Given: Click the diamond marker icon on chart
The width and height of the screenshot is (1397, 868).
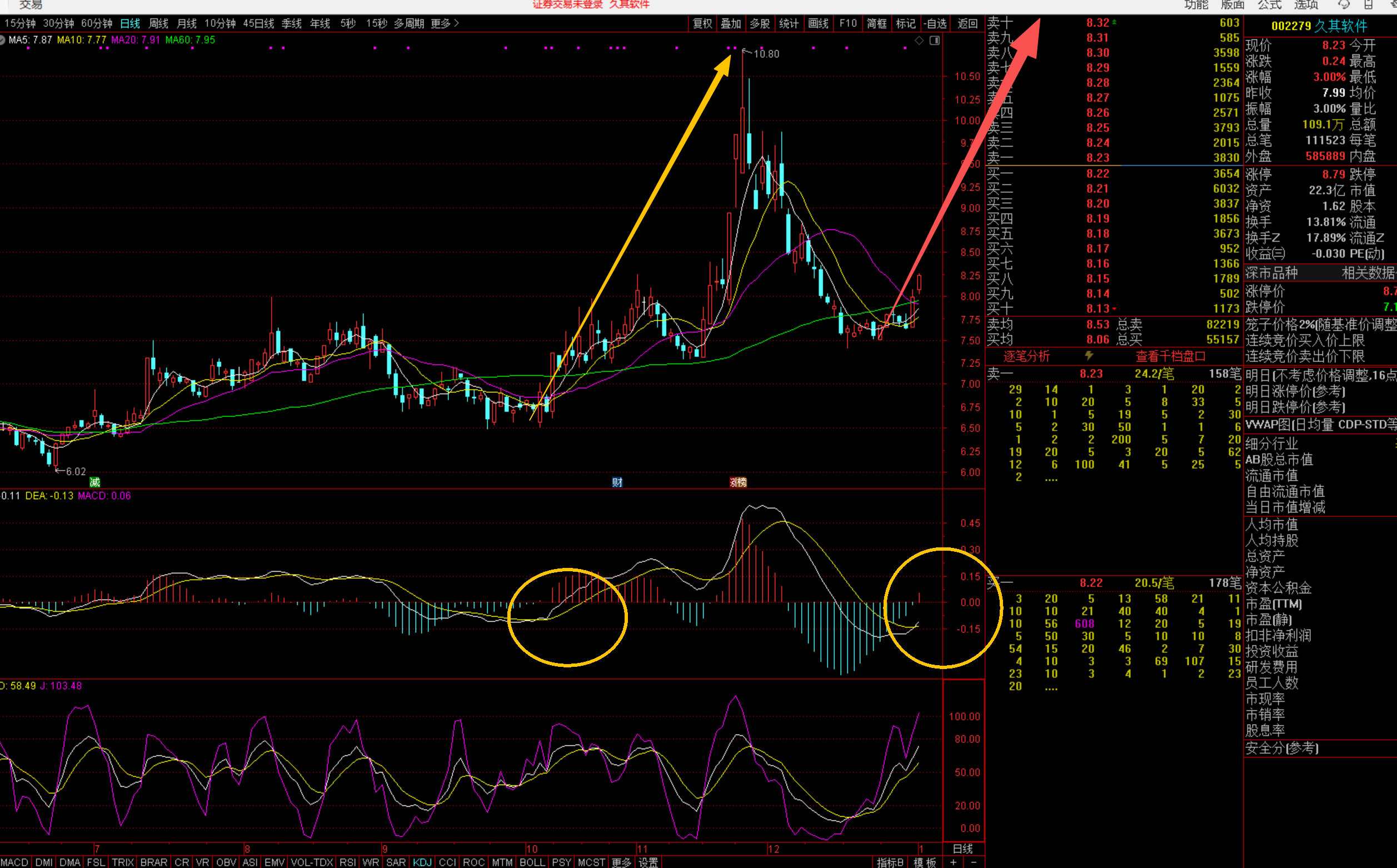Looking at the screenshot, I should tap(919, 40).
